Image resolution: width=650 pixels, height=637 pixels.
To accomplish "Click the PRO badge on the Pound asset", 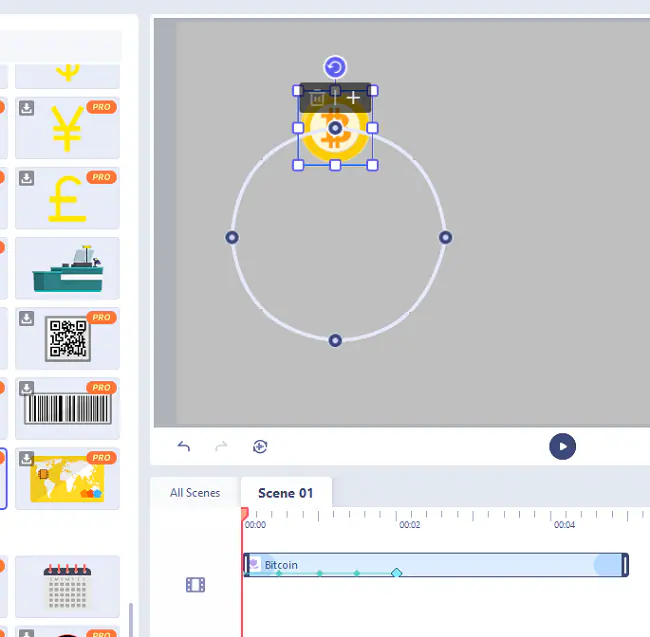I will click(102, 177).
